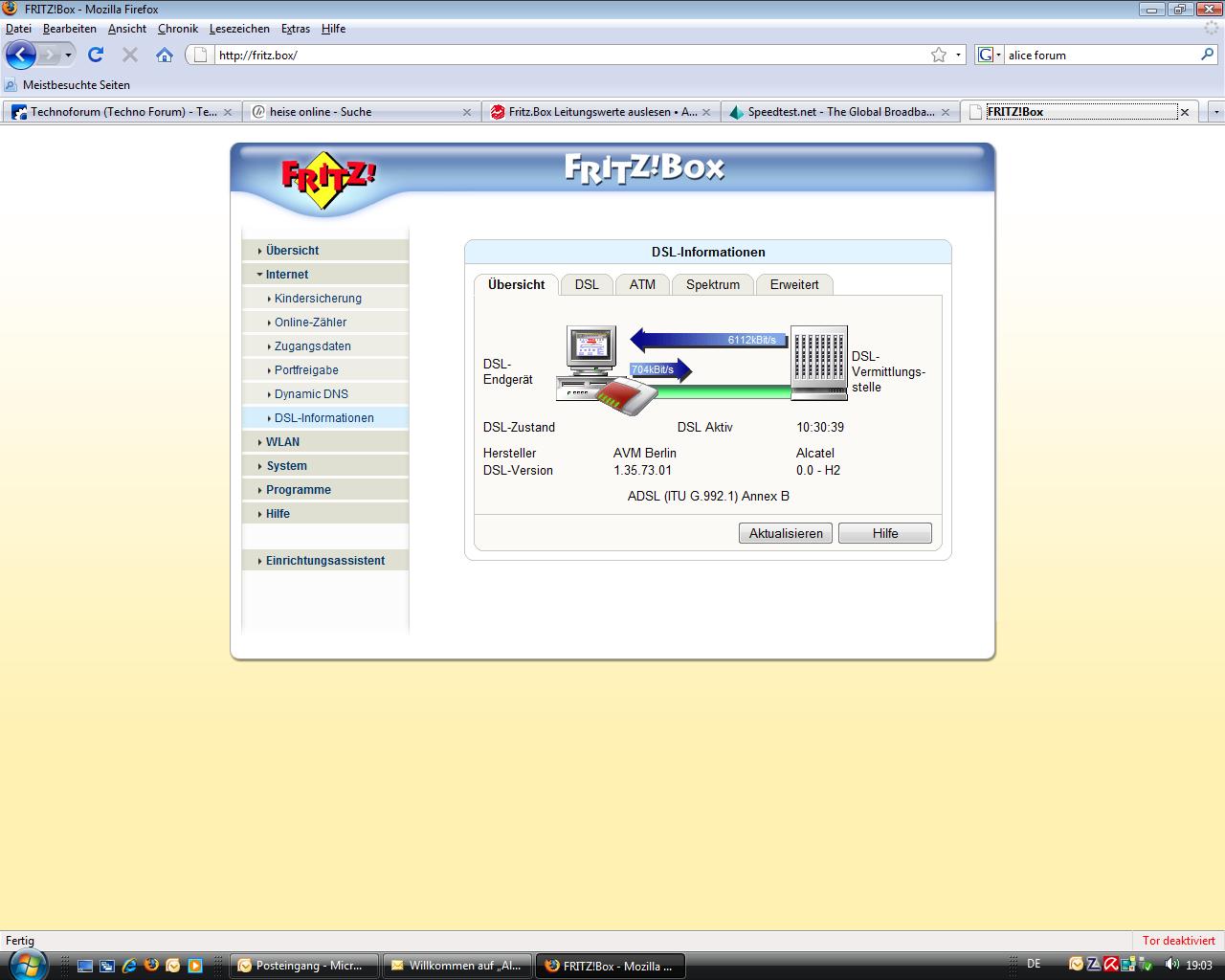The width and height of the screenshot is (1225, 980).
Task: Click the FRITZ! logo in the header
Action: 328,179
